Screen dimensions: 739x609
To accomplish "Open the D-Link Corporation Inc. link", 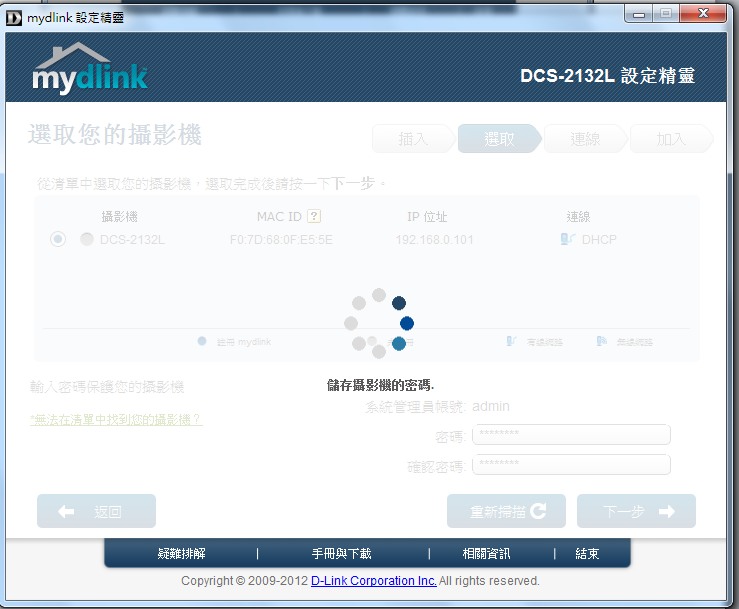I will click(374, 581).
